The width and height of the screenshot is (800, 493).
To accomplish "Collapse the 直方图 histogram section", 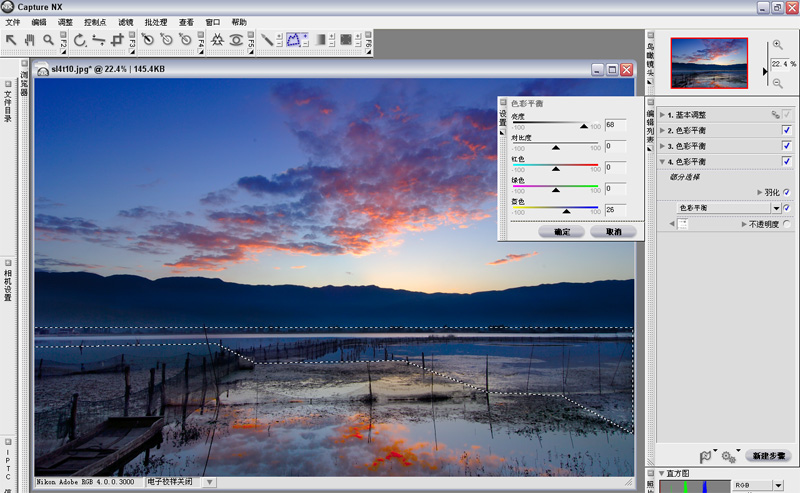I will 662,473.
